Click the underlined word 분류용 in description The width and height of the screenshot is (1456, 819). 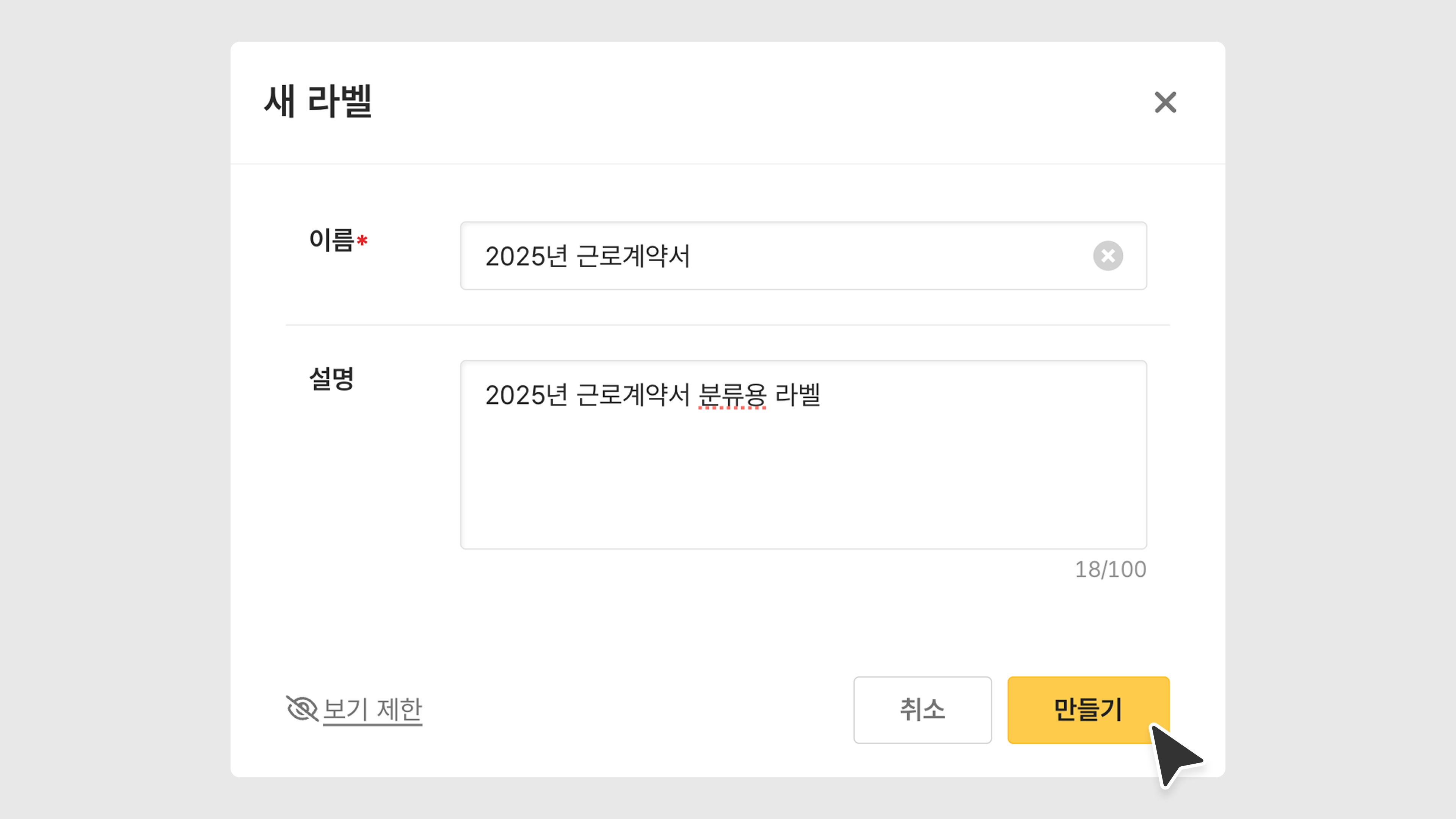[732, 395]
